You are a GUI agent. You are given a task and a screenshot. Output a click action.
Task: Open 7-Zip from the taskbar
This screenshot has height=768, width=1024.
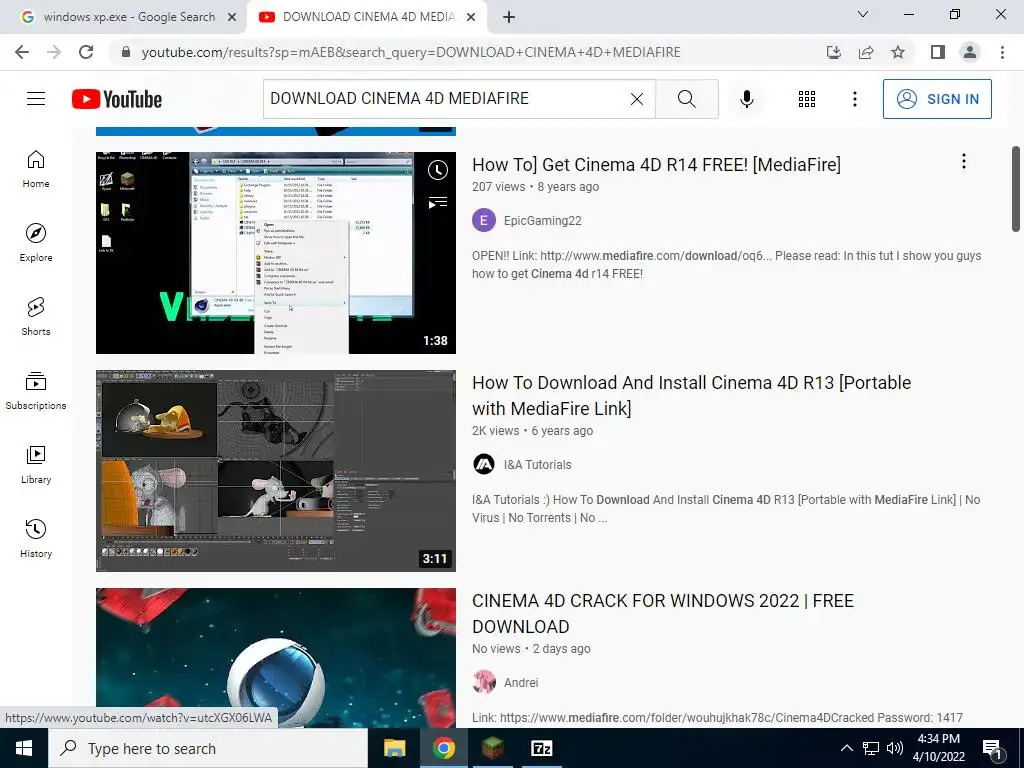click(x=541, y=748)
